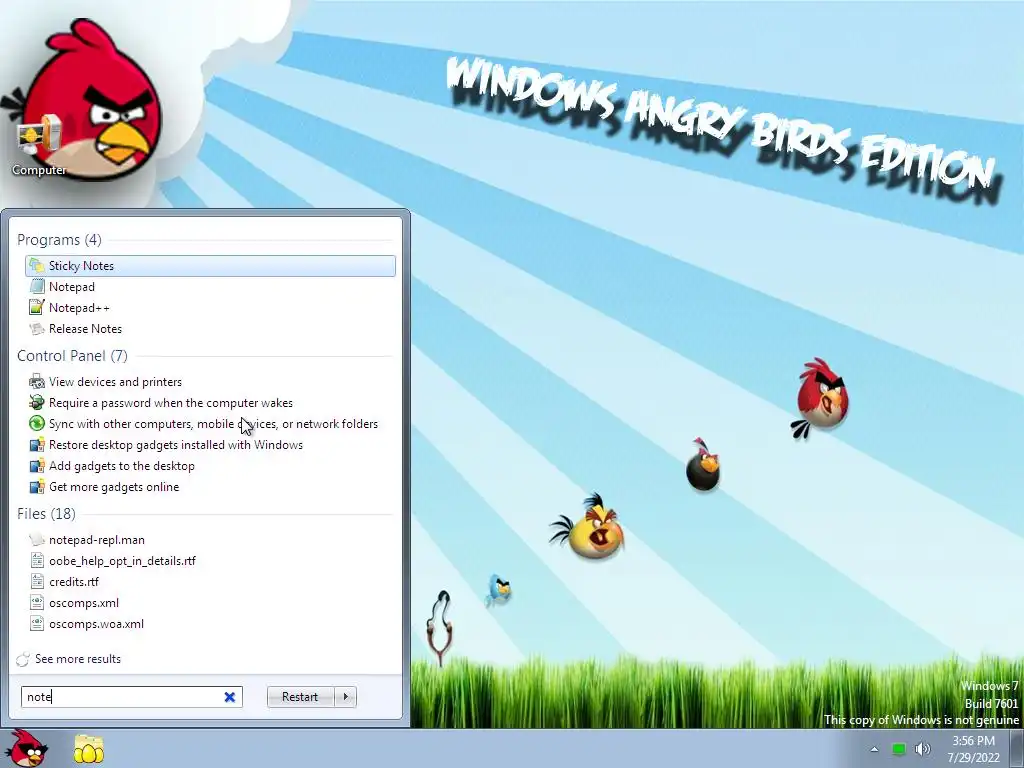Open Sync with other computers icon
The image size is (1024, 768).
tap(37, 424)
